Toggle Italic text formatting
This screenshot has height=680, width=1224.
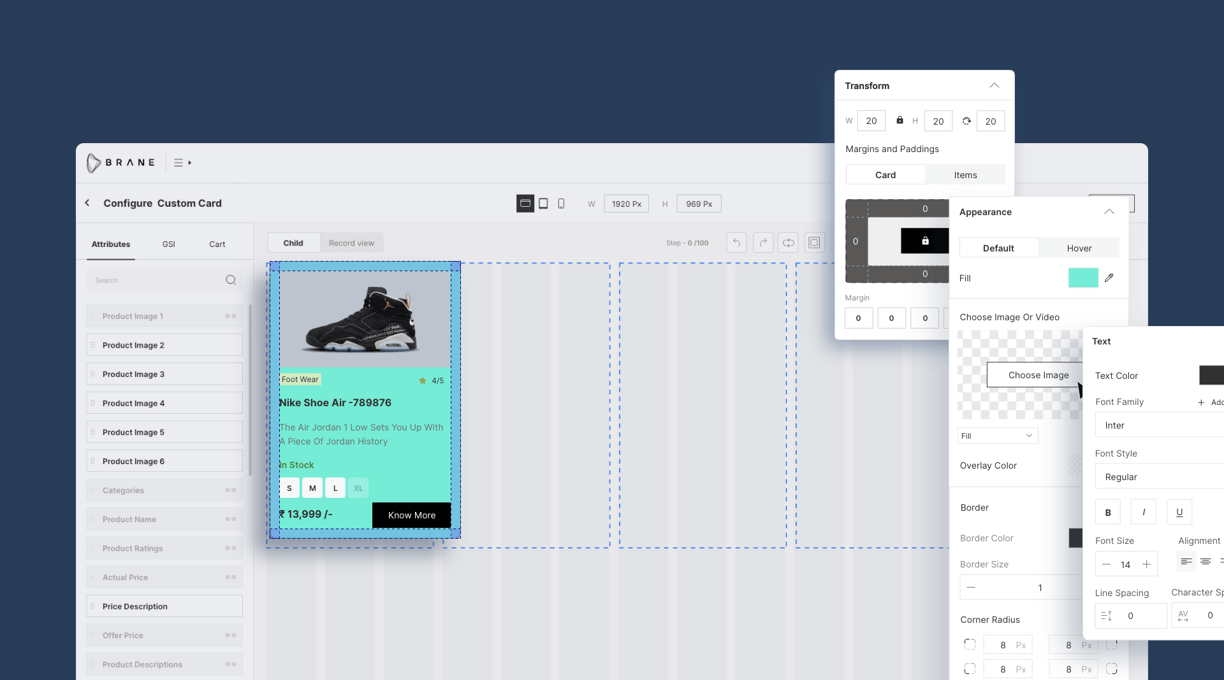(x=1144, y=512)
